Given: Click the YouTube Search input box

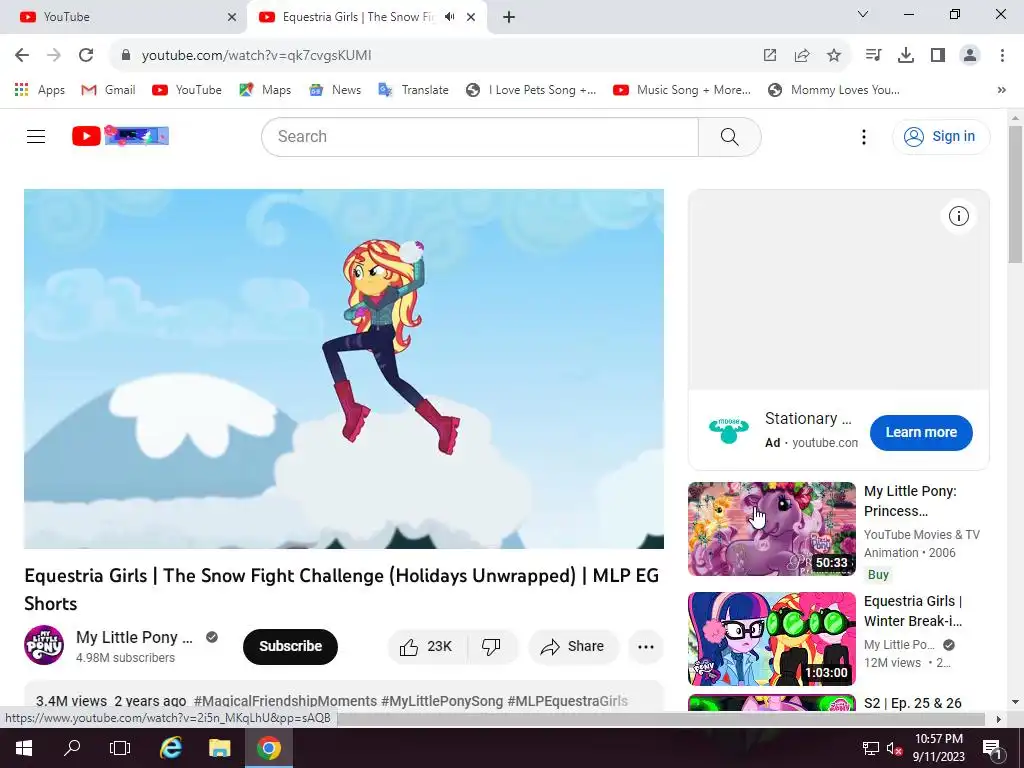Looking at the screenshot, I should click(x=480, y=136).
